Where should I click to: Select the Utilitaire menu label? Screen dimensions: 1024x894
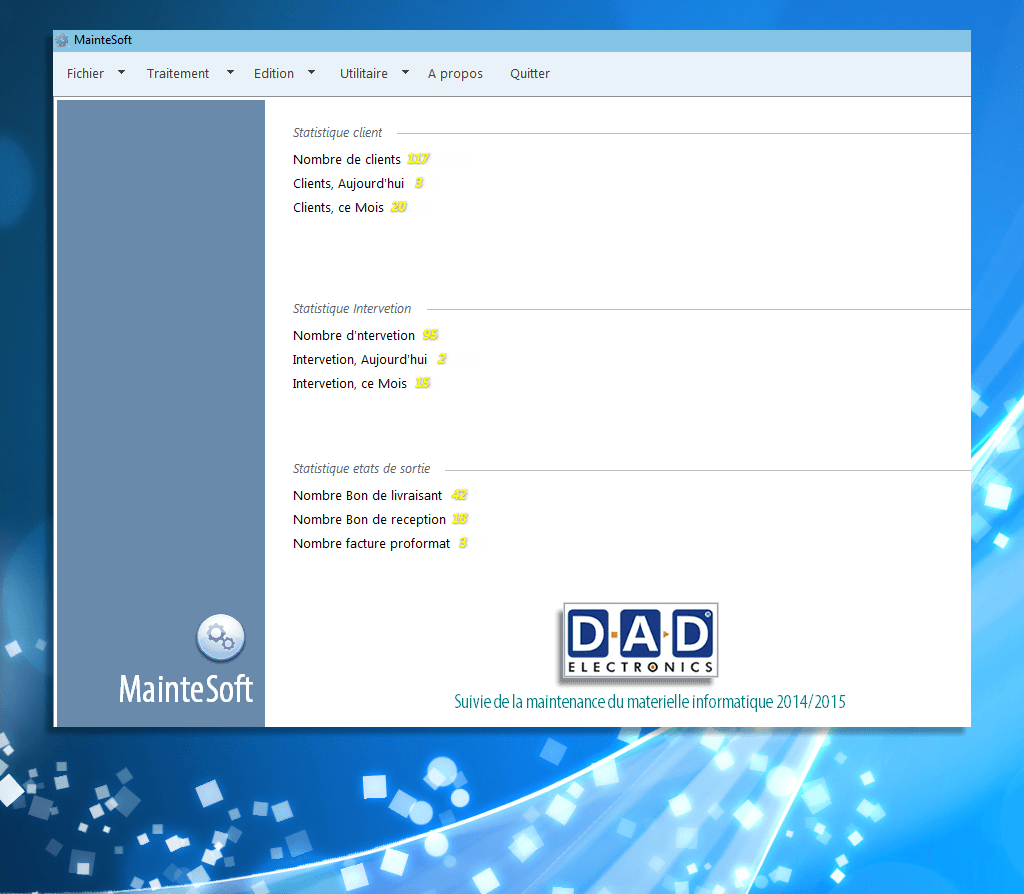(x=363, y=73)
